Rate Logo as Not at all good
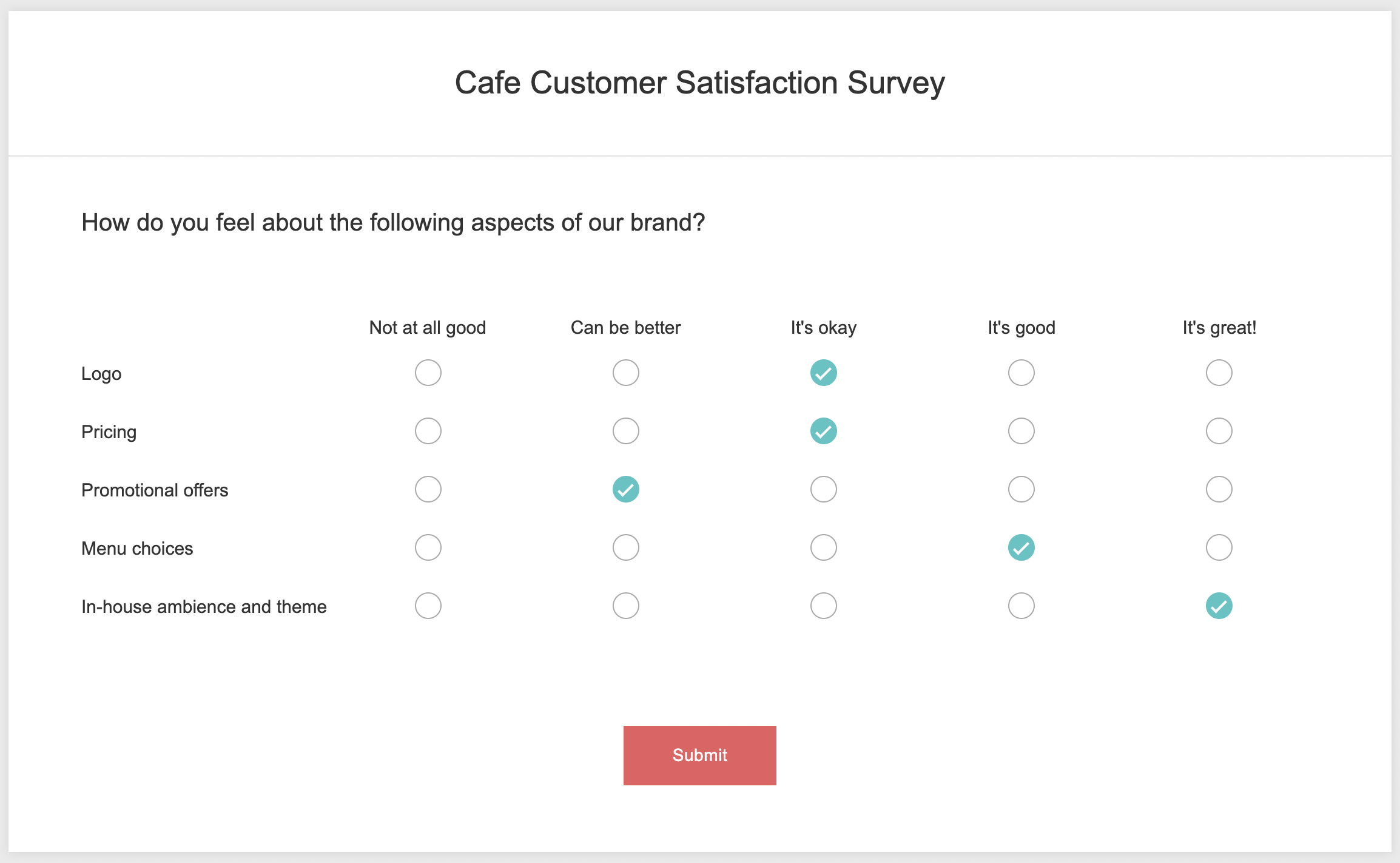 tap(428, 373)
